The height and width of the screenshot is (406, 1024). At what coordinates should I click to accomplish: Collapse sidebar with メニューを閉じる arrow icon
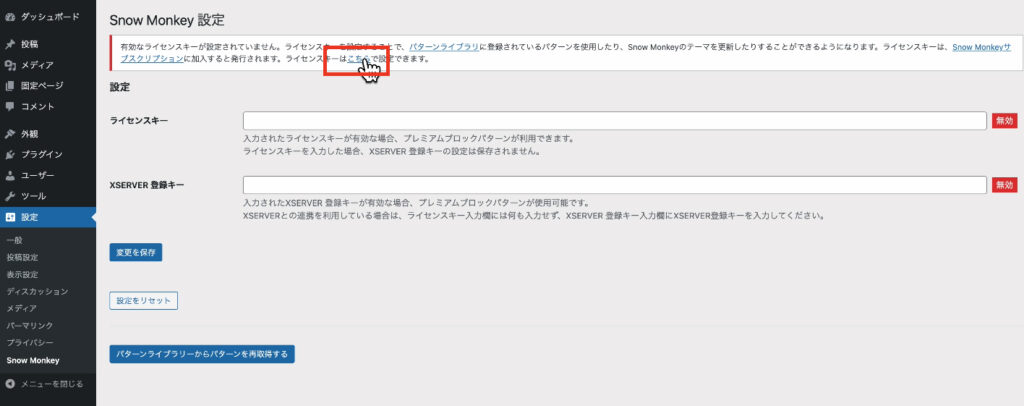point(10,384)
